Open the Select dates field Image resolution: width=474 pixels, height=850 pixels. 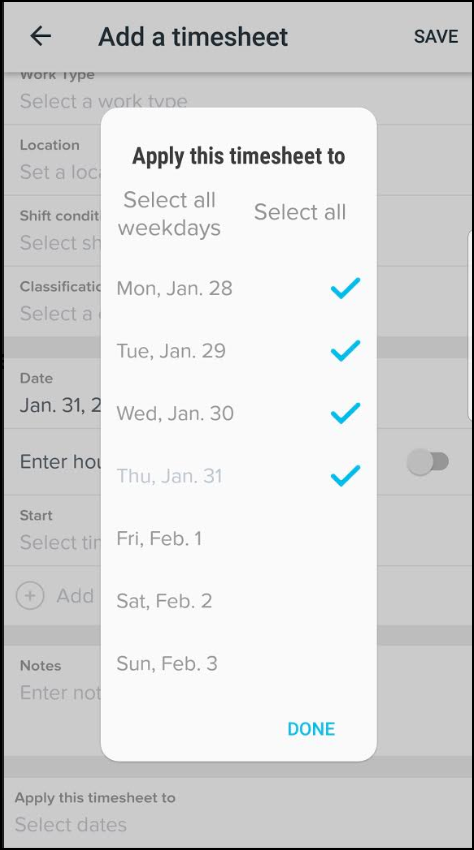click(x=237, y=812)
